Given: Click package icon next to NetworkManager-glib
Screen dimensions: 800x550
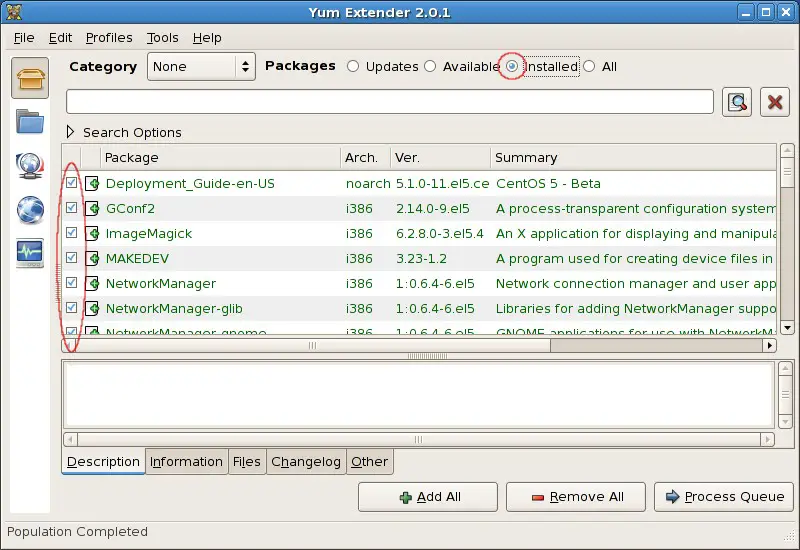Looking at the screenshot, I should tap(92, 308).
